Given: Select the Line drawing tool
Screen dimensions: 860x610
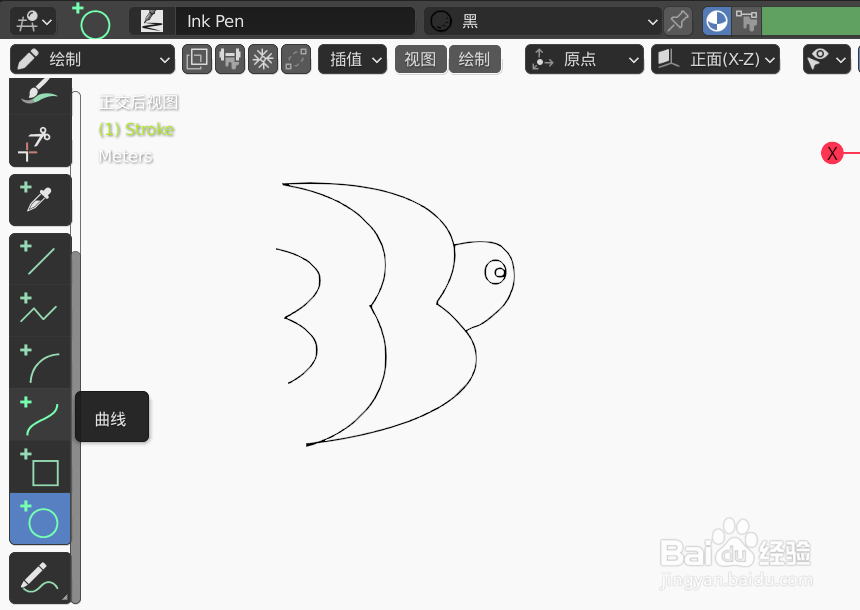Looking at the screenshot, I should (40, 259).
